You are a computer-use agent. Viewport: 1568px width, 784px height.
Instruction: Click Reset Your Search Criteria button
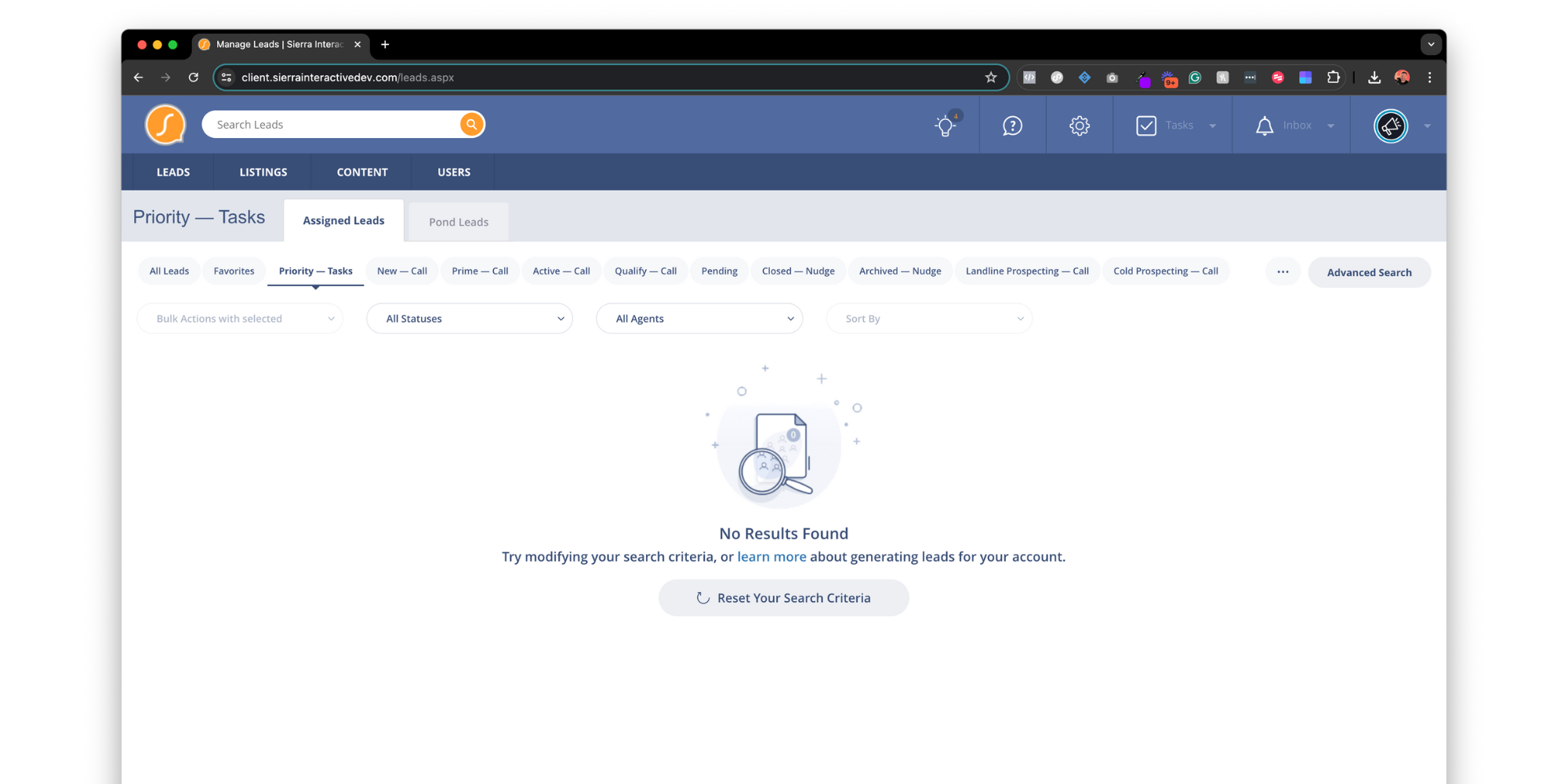(x=783, y=598)
